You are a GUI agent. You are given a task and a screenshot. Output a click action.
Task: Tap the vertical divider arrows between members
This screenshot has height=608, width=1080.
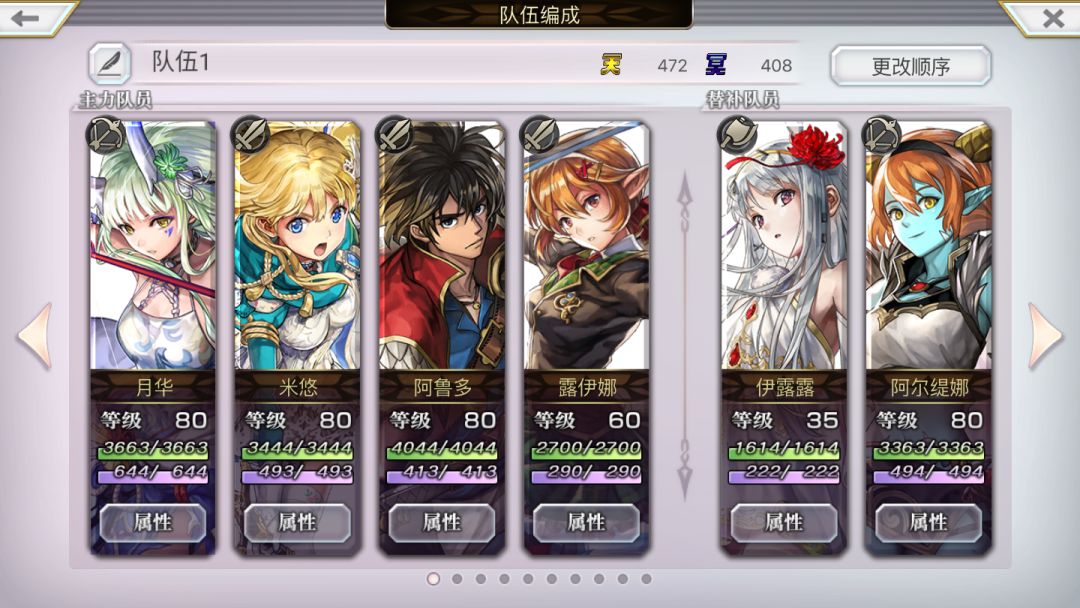coord(685,335)
